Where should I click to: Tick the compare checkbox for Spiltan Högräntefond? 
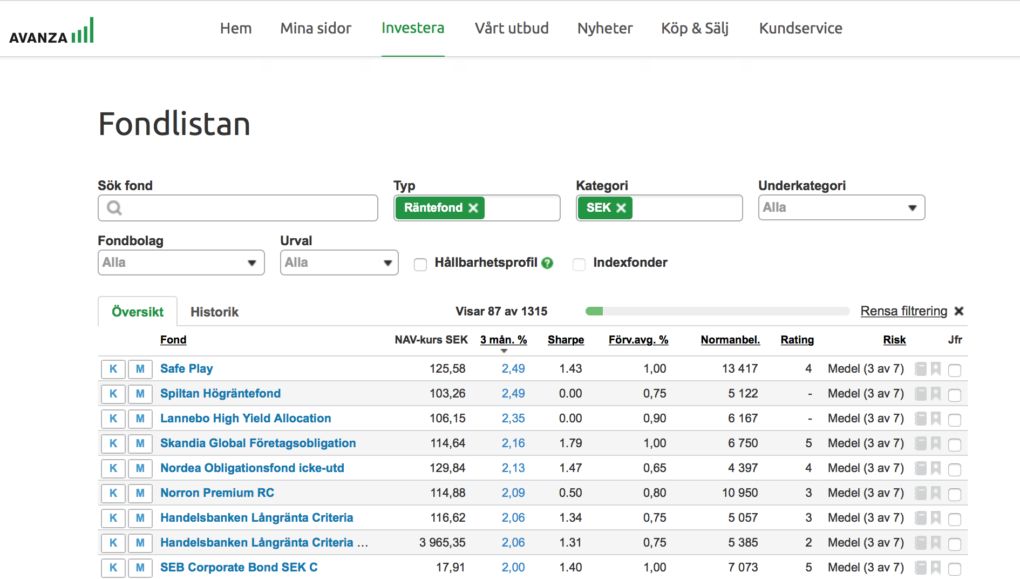pos(954,395)
